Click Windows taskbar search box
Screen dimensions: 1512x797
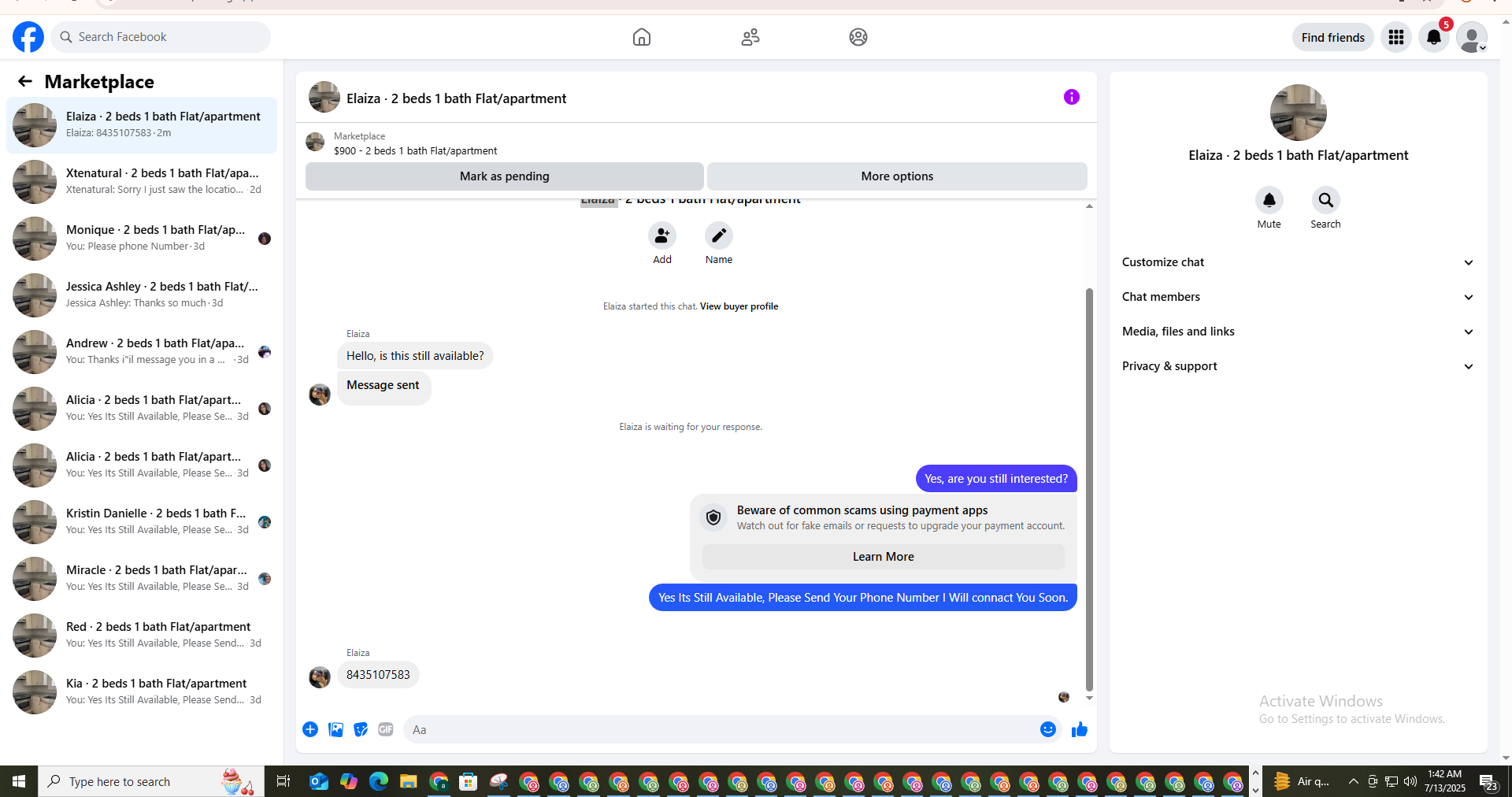(151, 781)
